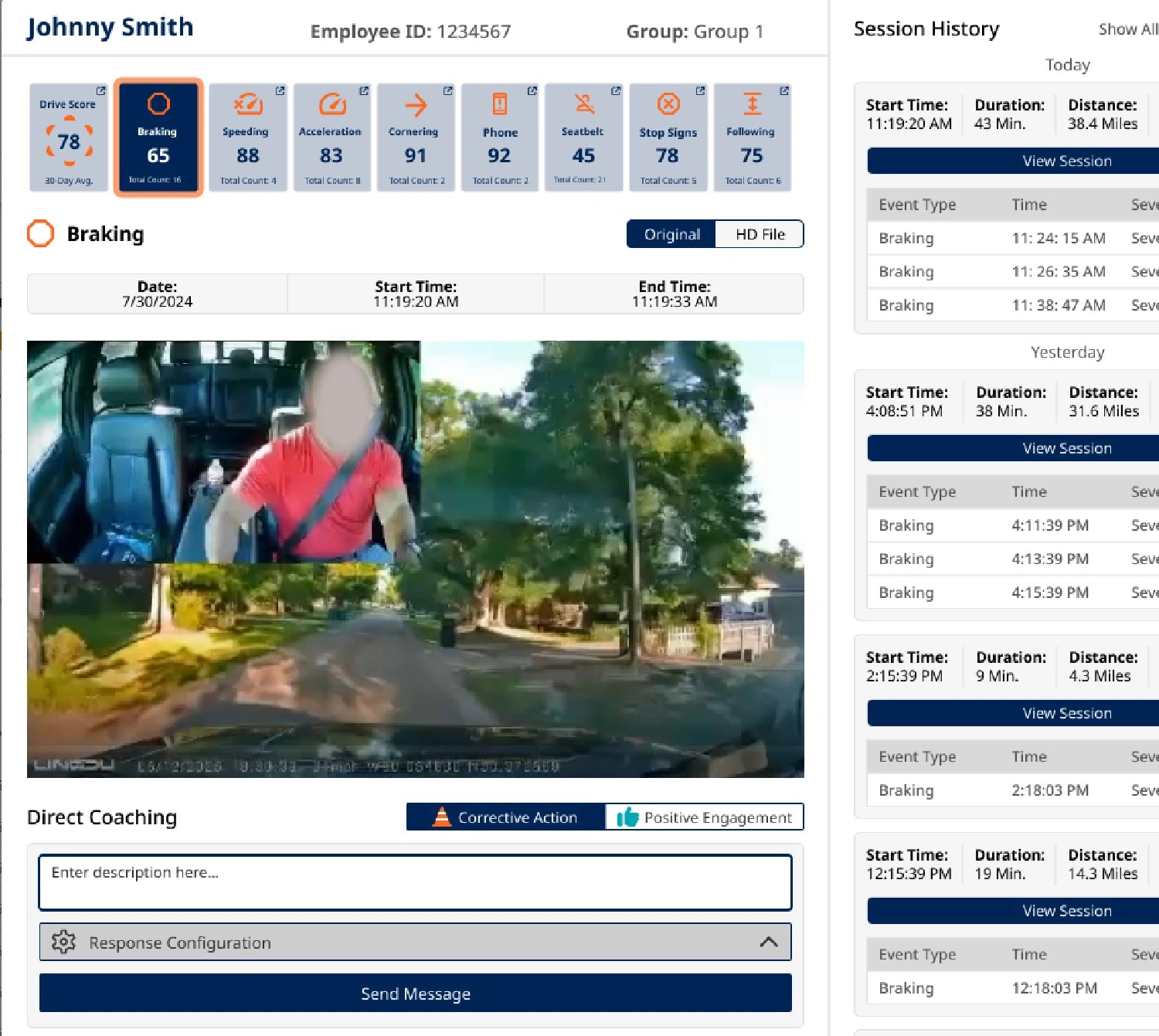
Task: Open Cornering card external link icon
Action: tap(447, 91)
